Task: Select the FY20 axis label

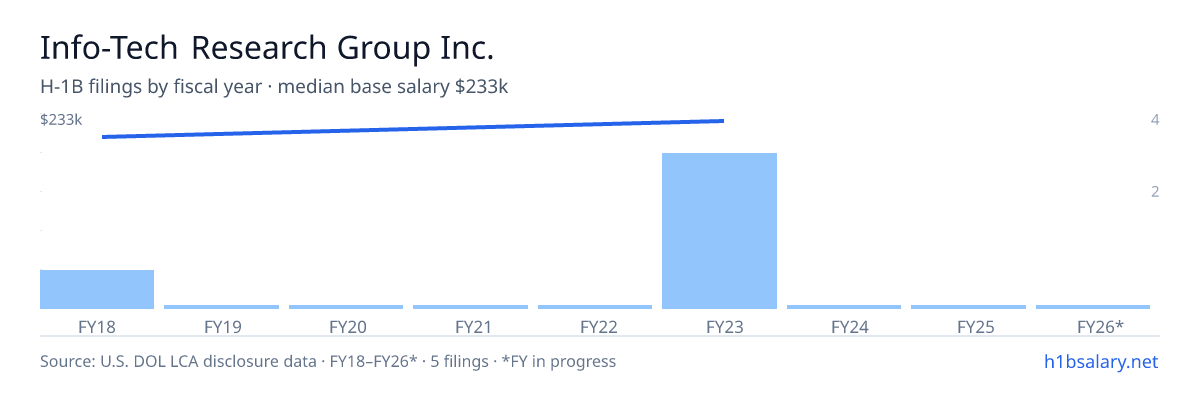Action: pos(346,327)
